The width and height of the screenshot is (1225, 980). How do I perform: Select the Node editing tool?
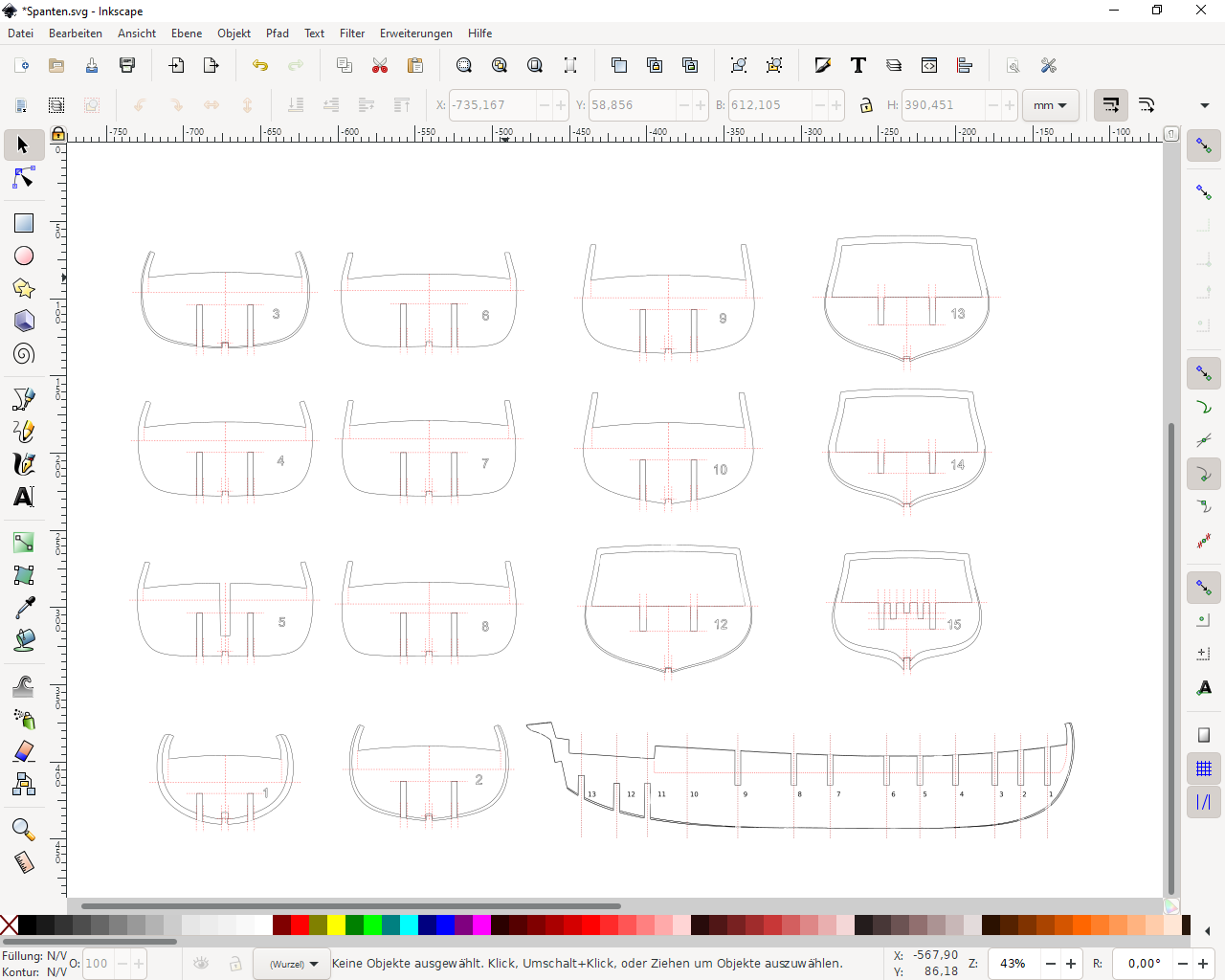[24, 179]
